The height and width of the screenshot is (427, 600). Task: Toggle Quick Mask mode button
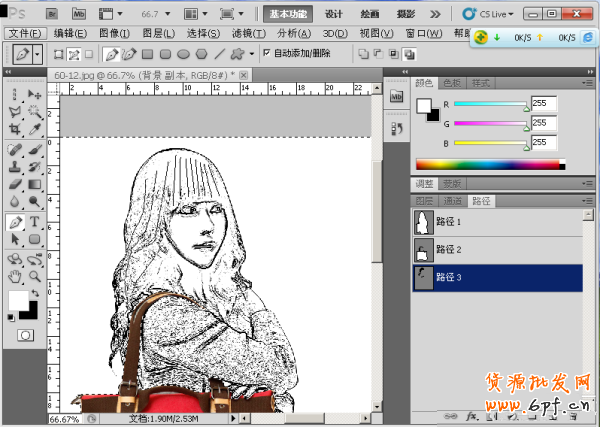coord(25,335)
